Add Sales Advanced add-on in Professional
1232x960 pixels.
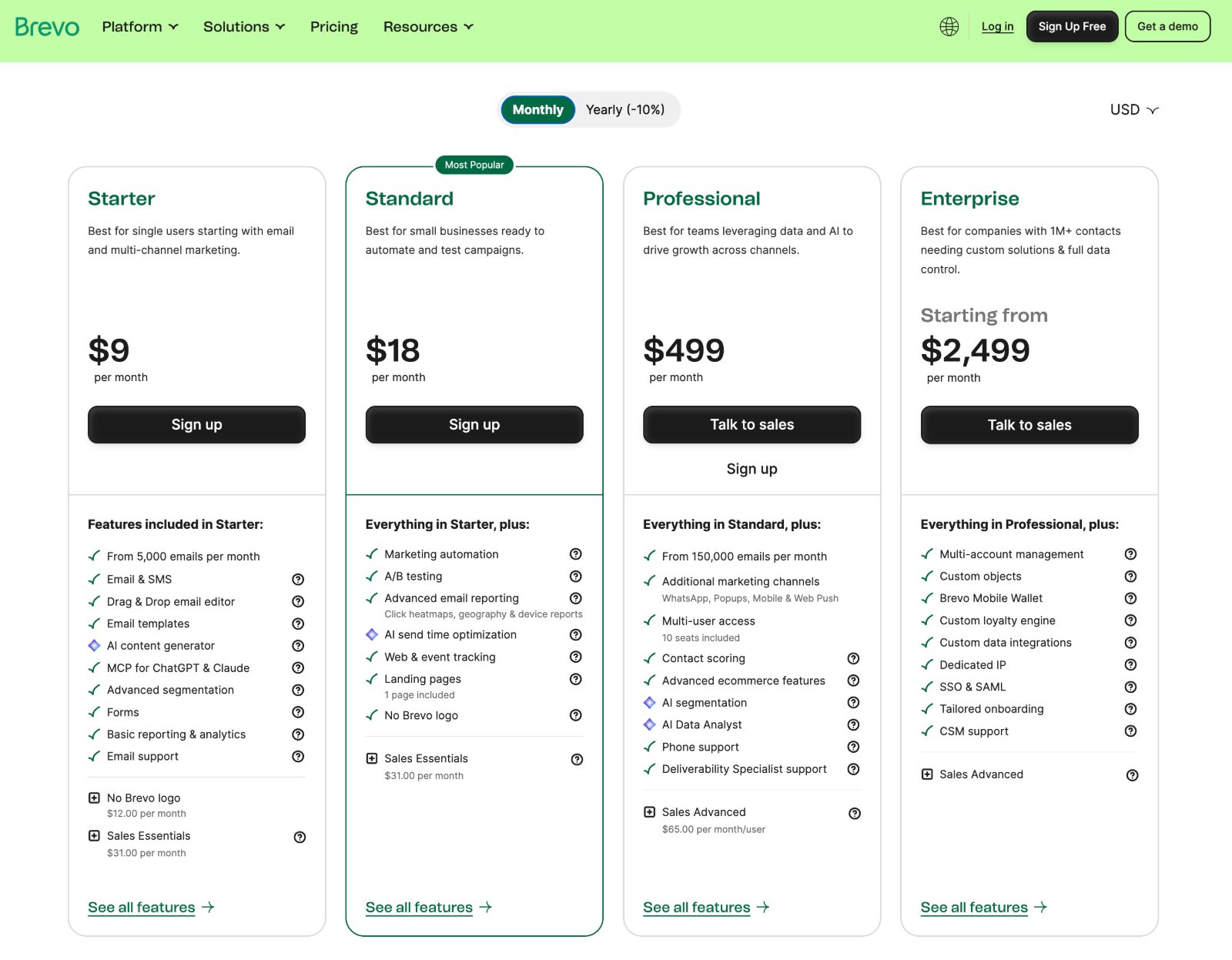tap(649, 812)
